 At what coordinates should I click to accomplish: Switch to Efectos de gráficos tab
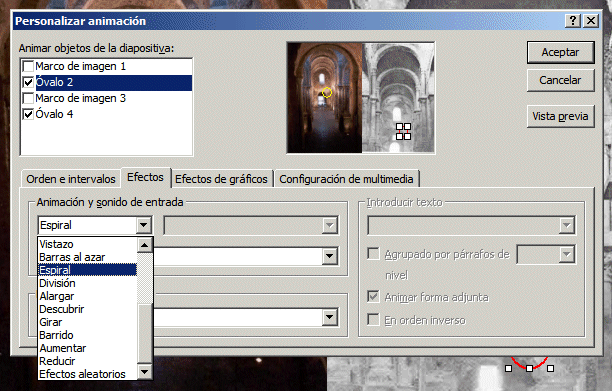[221, 179]
